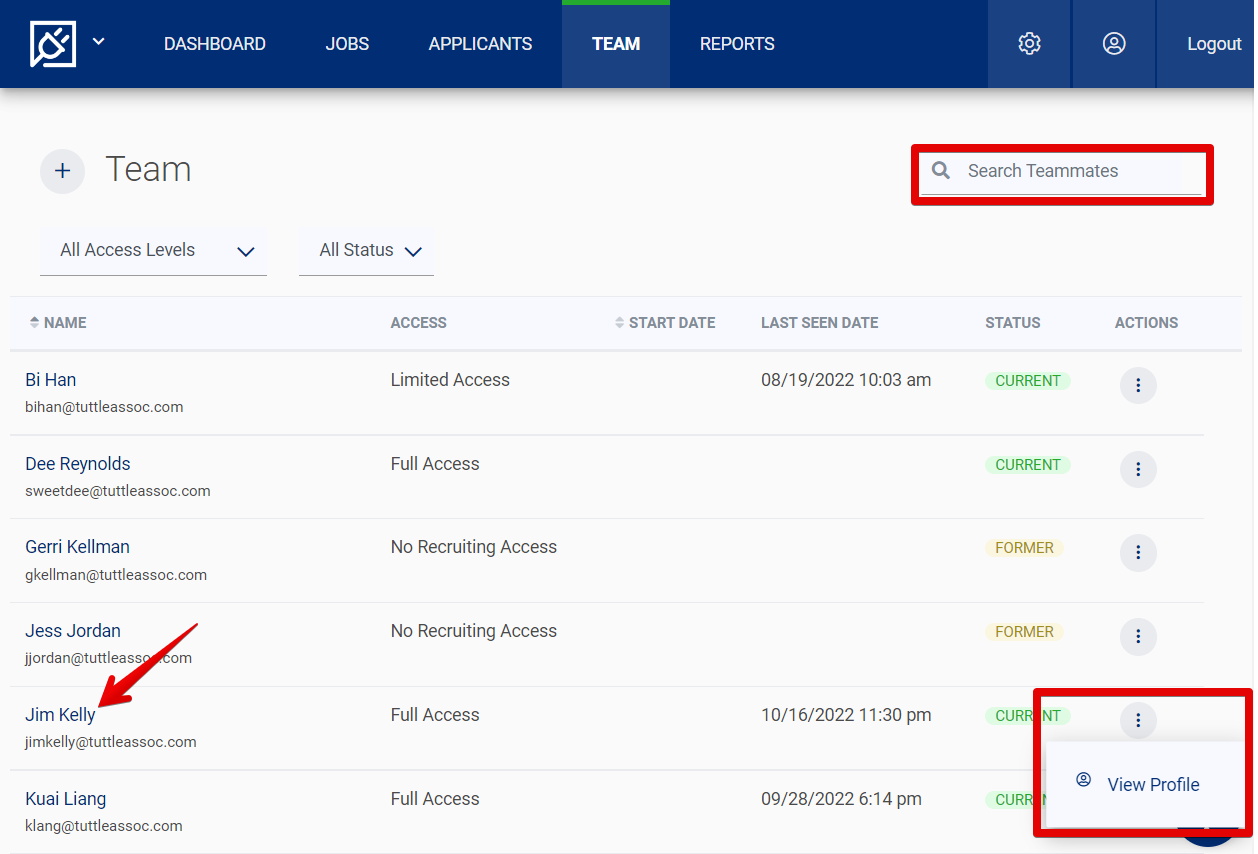The width and height of the screenshot is (1258, 854).
Task: Open the actions kebab menu for Kuai Liang
Action: 1138,804
